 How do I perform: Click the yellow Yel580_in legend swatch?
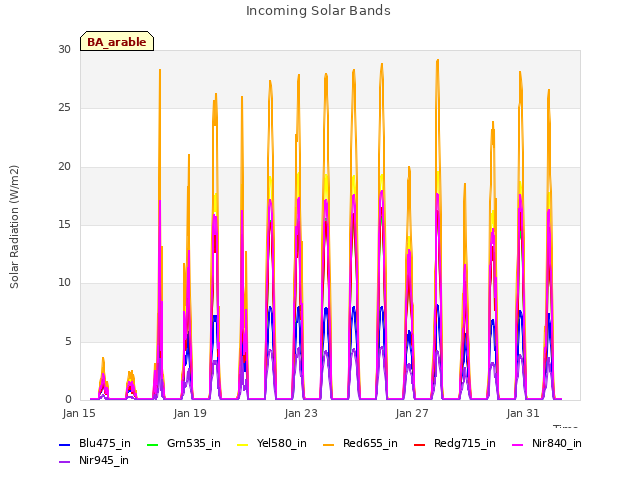[x=242, y=444]
